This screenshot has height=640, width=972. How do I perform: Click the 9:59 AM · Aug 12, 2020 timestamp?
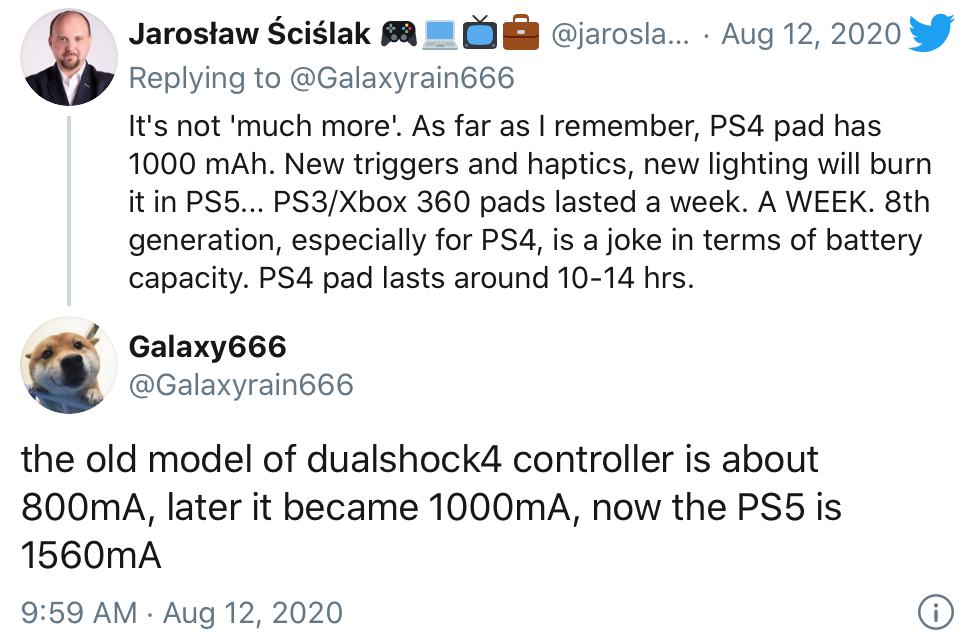tap(182, 613)
